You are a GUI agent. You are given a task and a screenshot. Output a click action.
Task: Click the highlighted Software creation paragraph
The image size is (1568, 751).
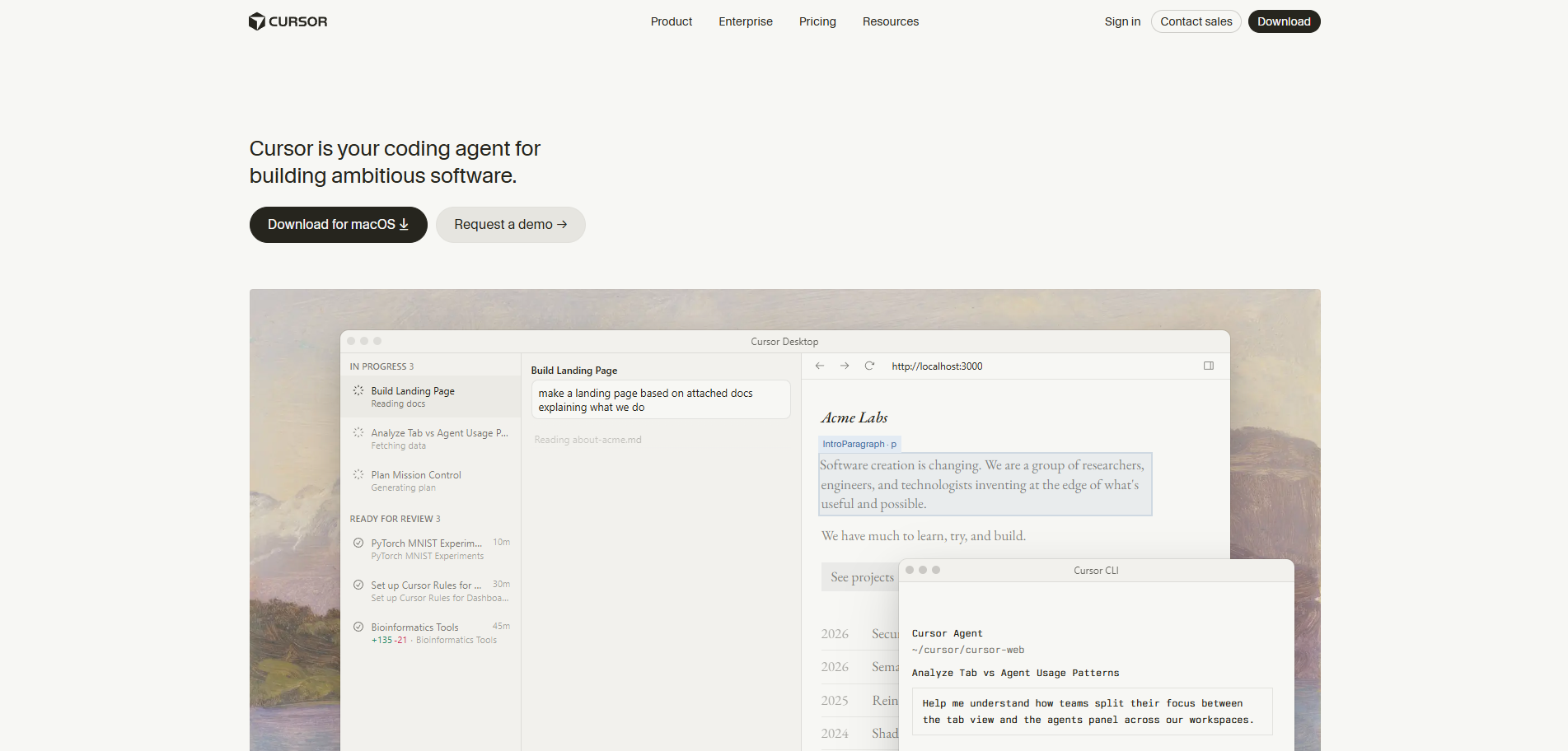[985, 484]
